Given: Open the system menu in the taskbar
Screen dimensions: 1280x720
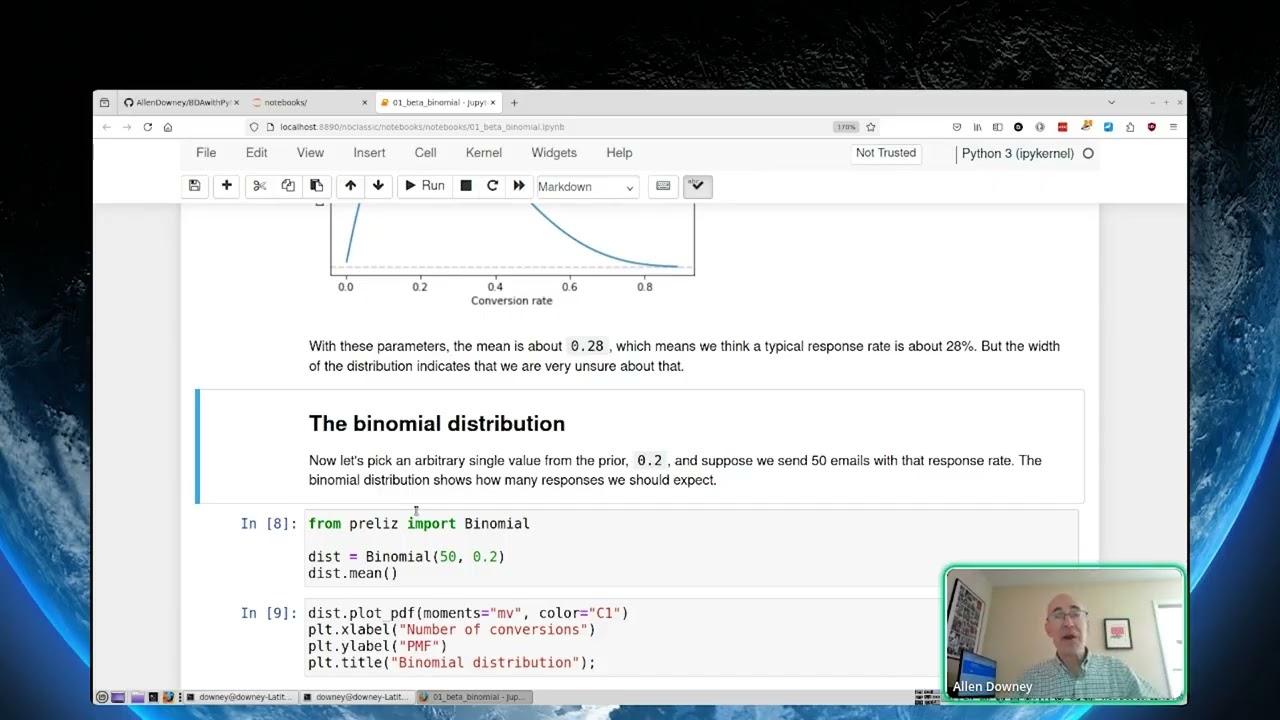Looking at the screenshot, I should click(x=102, y=697).
